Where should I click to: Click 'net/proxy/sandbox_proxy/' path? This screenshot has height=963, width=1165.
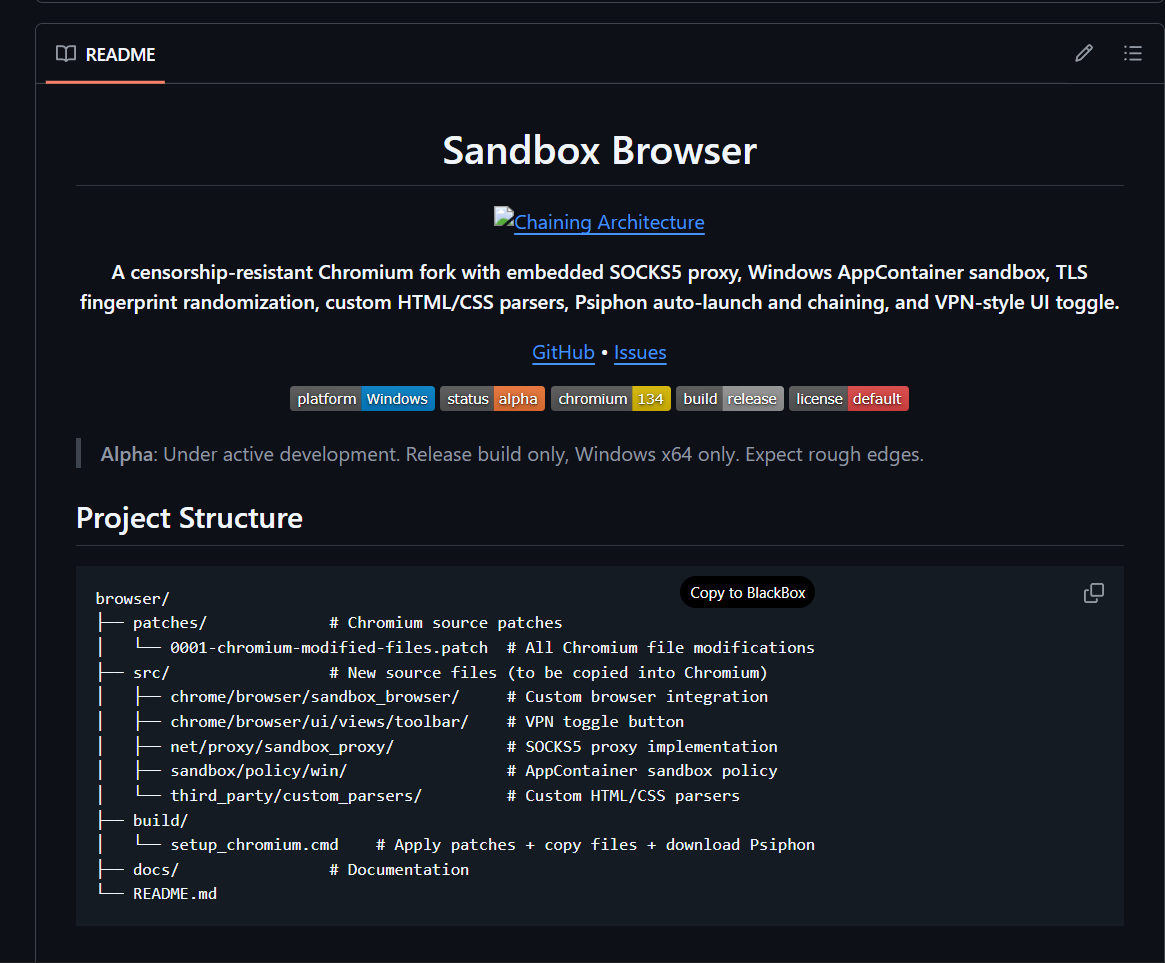coord(282,747)
